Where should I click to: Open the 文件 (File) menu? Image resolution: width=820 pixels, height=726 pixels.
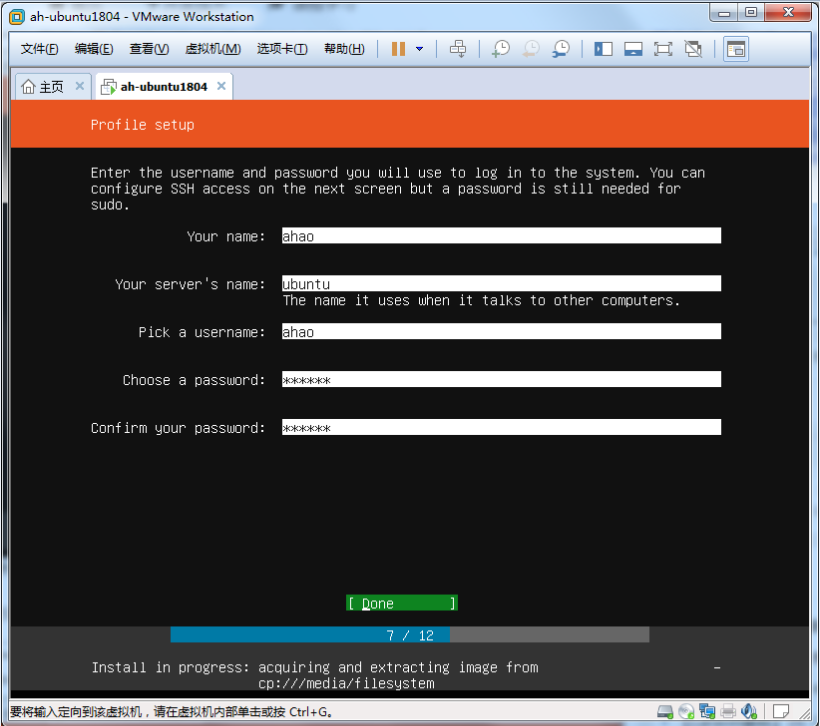tap(39, 49)
